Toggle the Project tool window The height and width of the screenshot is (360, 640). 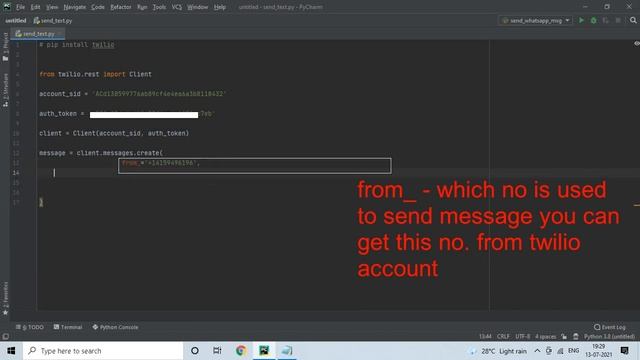(x=5, y=47)
